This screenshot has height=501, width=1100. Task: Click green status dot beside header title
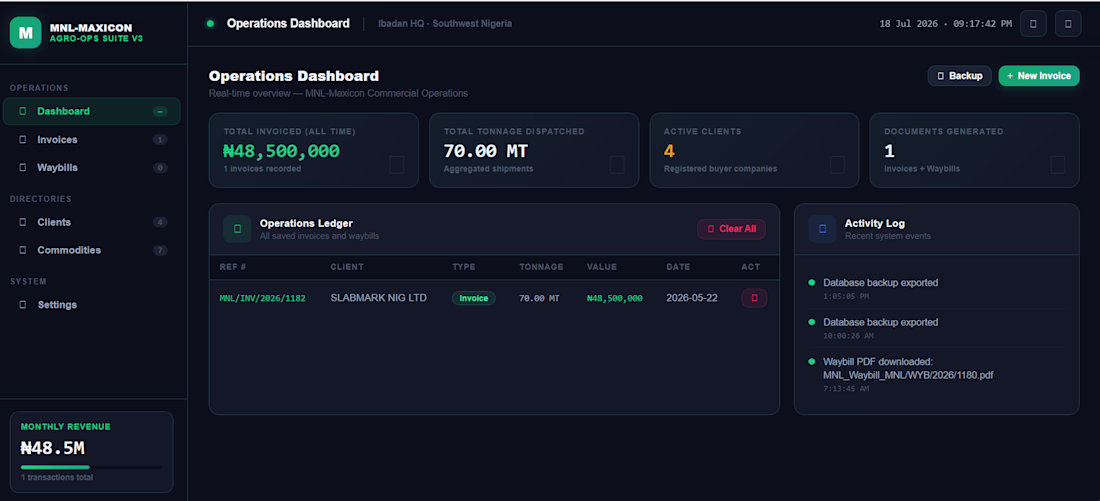(210, 24)
